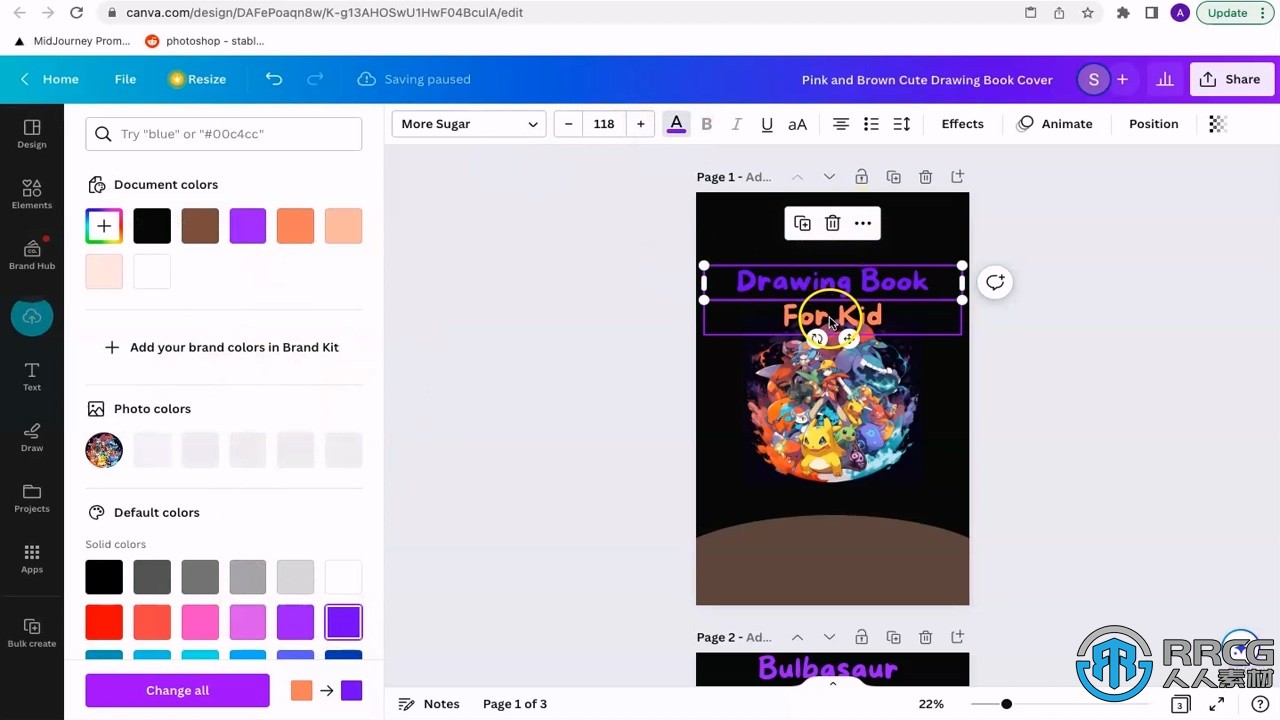This screenshot has width=1280, height=720.
Task: Open the Elements sidebar panel
Action: [x=32, y=194]
